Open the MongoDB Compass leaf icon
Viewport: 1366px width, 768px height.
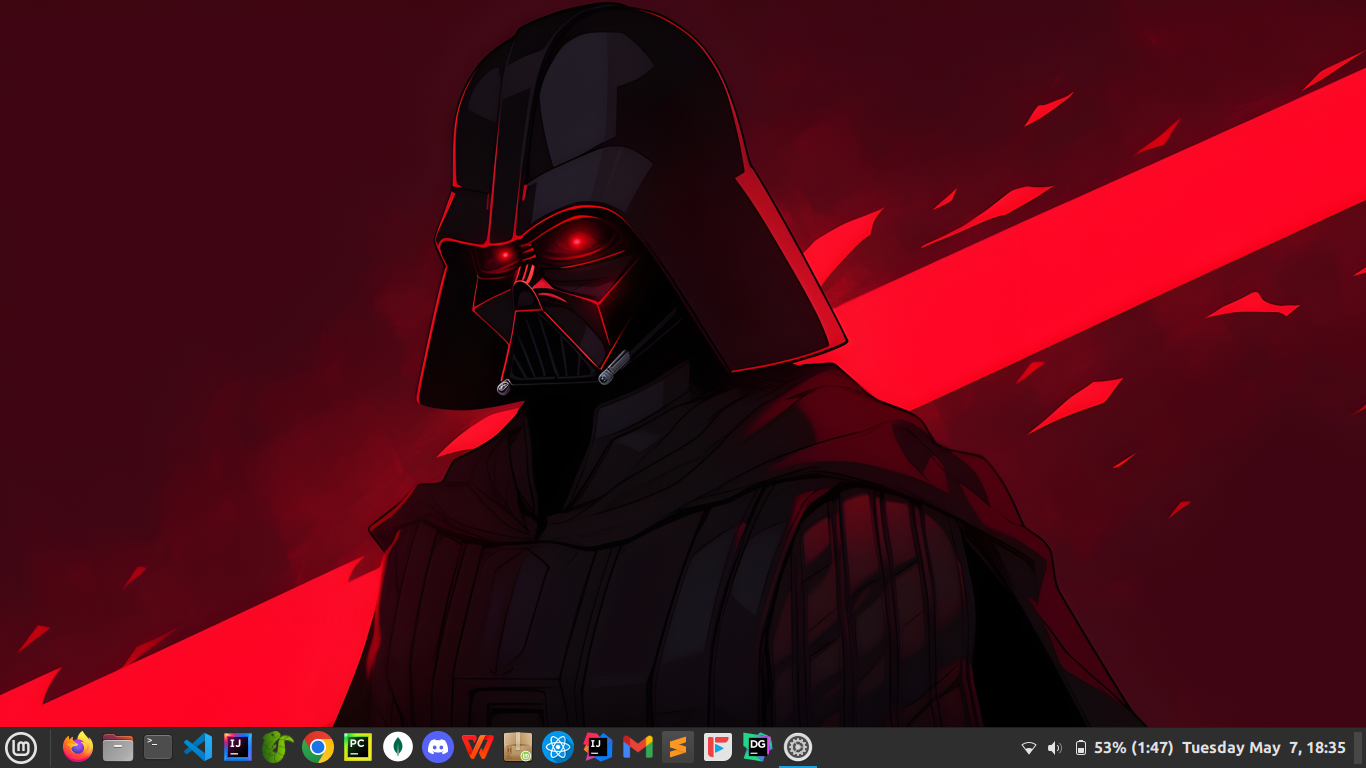pyautogui.click(x=398, y=747)
